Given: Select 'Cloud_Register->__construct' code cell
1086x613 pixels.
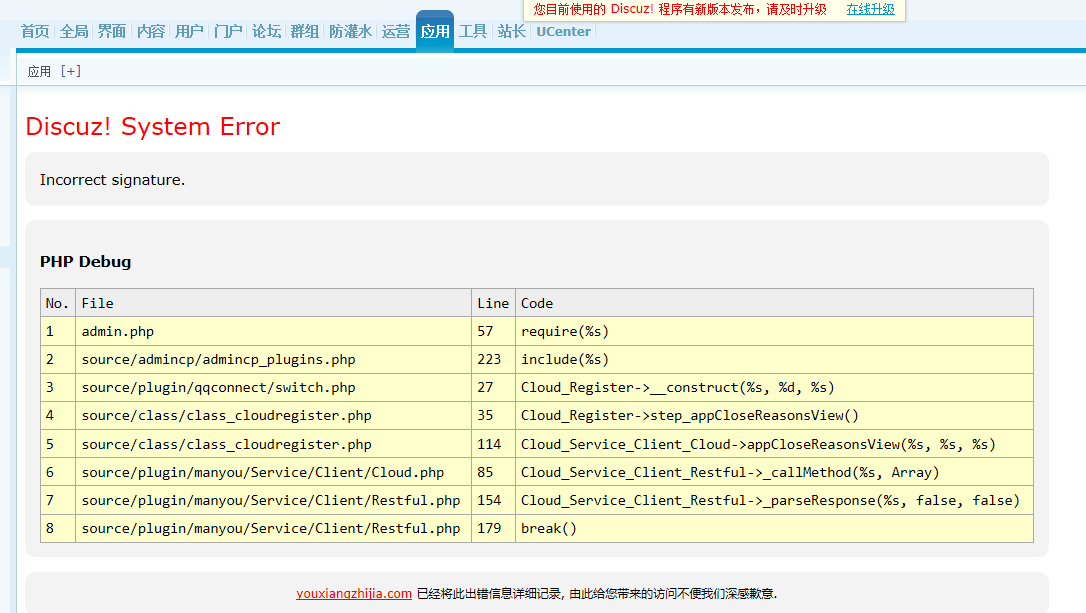Looking at the screenshot, I should pyautogui.click(x=774, y=387).
